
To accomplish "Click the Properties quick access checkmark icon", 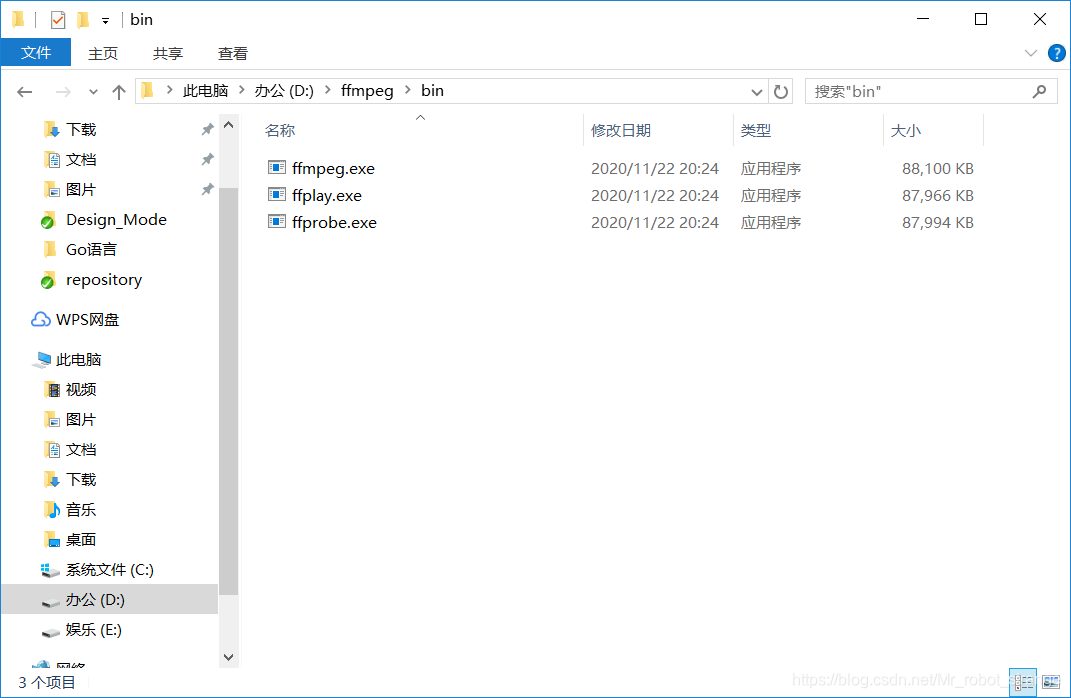I will [x=58, y=20].
